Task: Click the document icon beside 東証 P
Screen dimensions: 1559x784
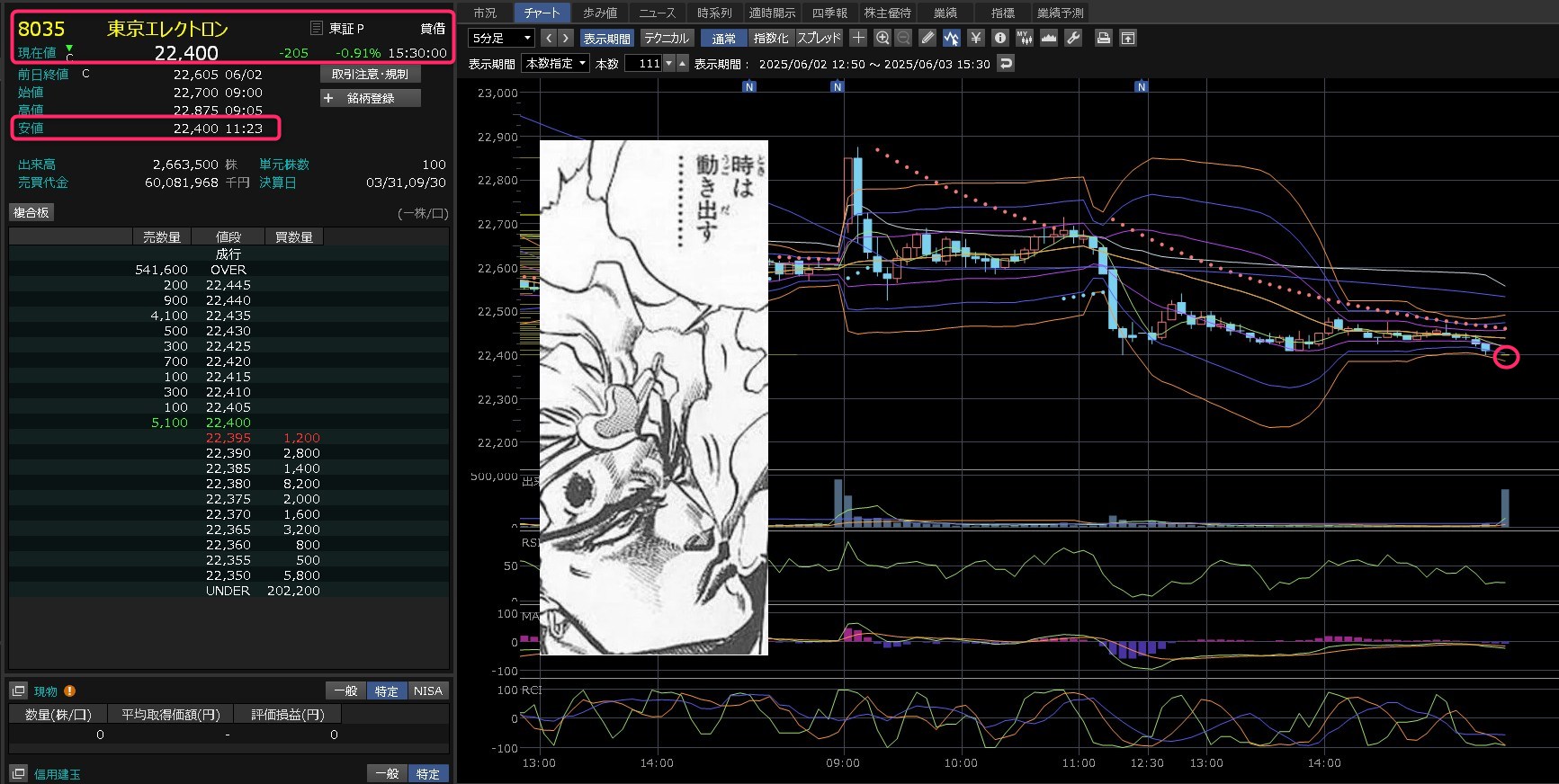Action: pyautogui.click(x=316, y=28)
